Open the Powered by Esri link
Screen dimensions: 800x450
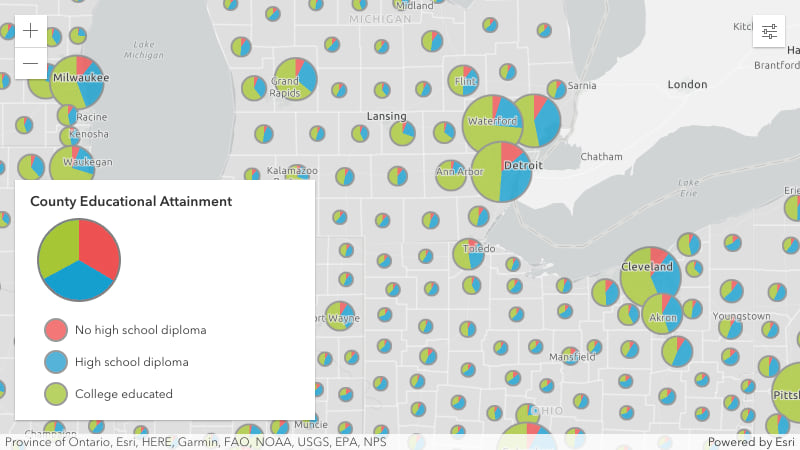[751, 442]
